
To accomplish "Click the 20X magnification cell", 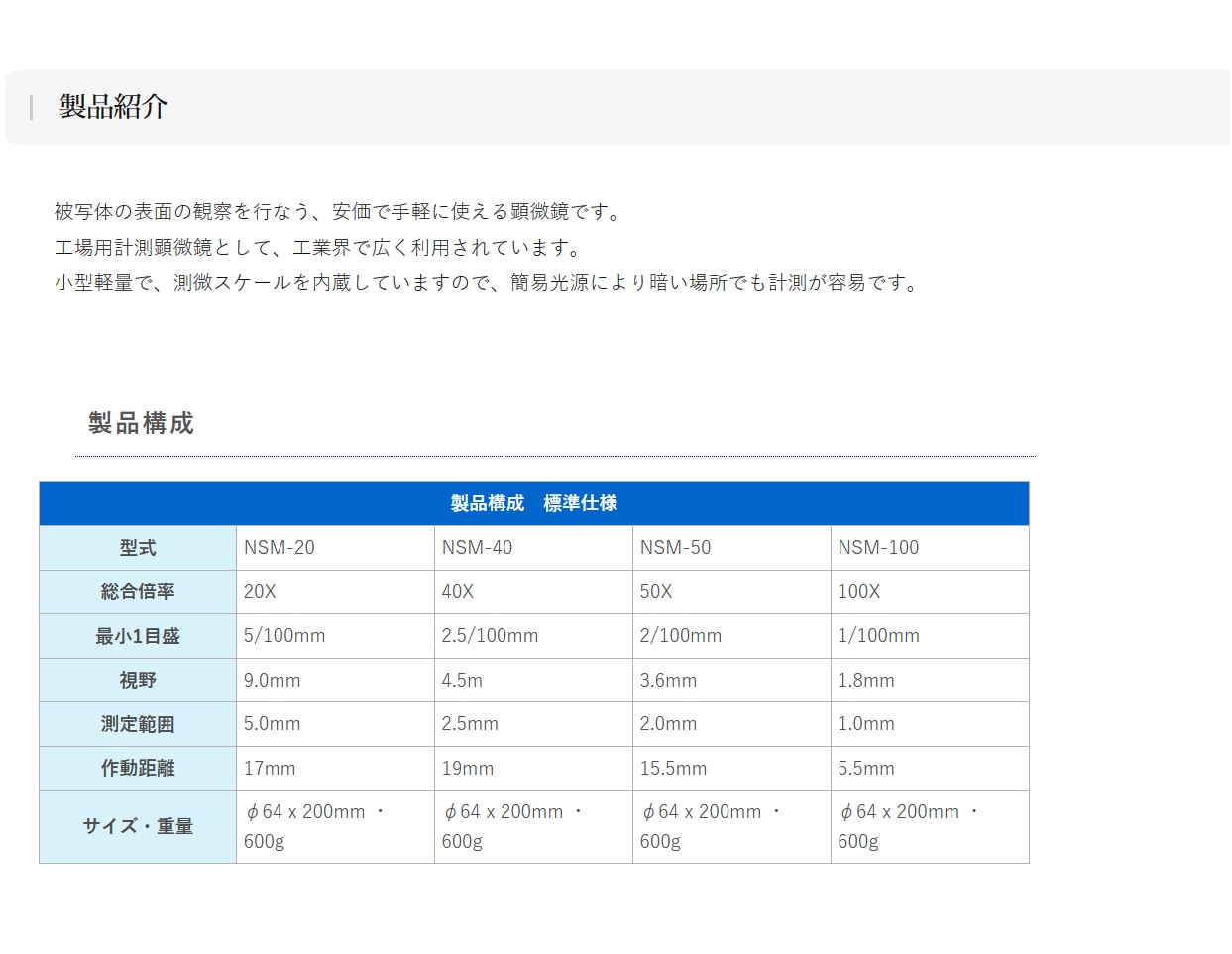I will click(x=335, y=591).
